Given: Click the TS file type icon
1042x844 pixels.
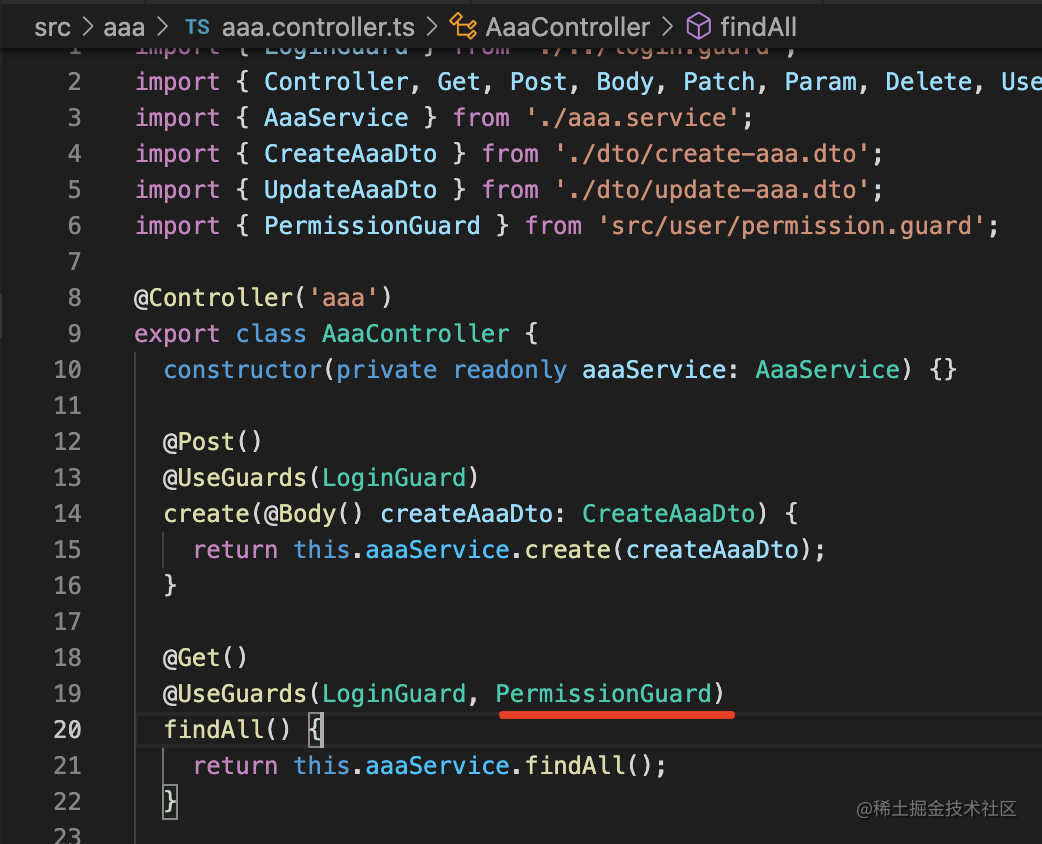Looking at the screenshot, I should coord(197,27).
